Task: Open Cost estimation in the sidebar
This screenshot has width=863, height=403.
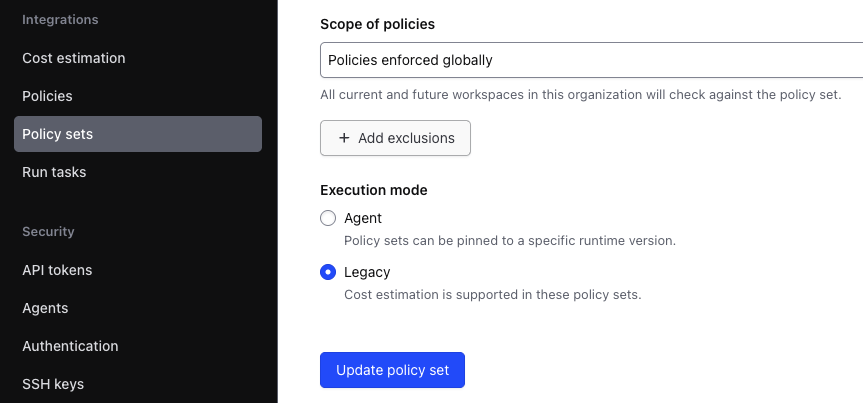Action: click(74, 58)
